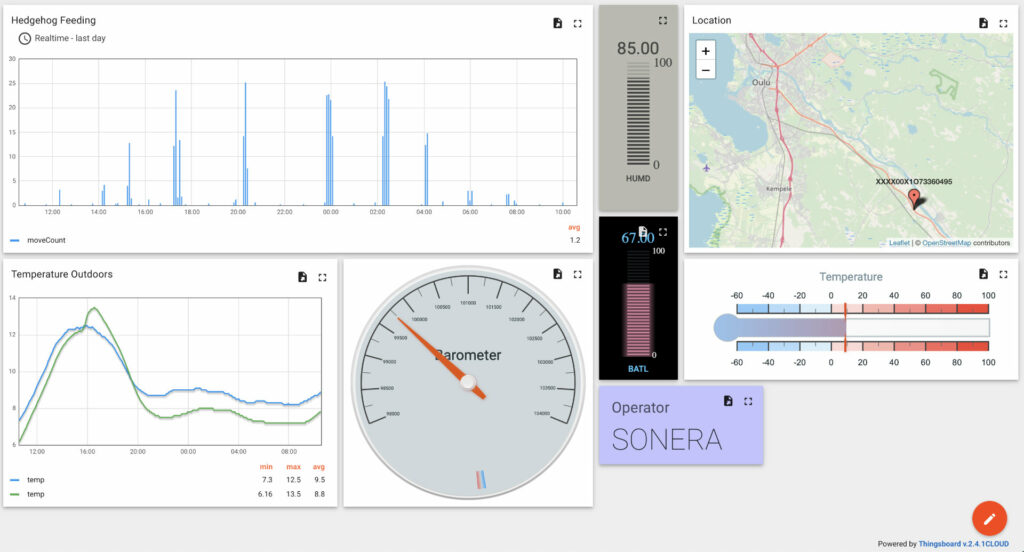This screenshot has width=1024, height=552.
Task: Expand Hedgehog Feeding widget to fullscreen
Action: [x=577, y=24]
